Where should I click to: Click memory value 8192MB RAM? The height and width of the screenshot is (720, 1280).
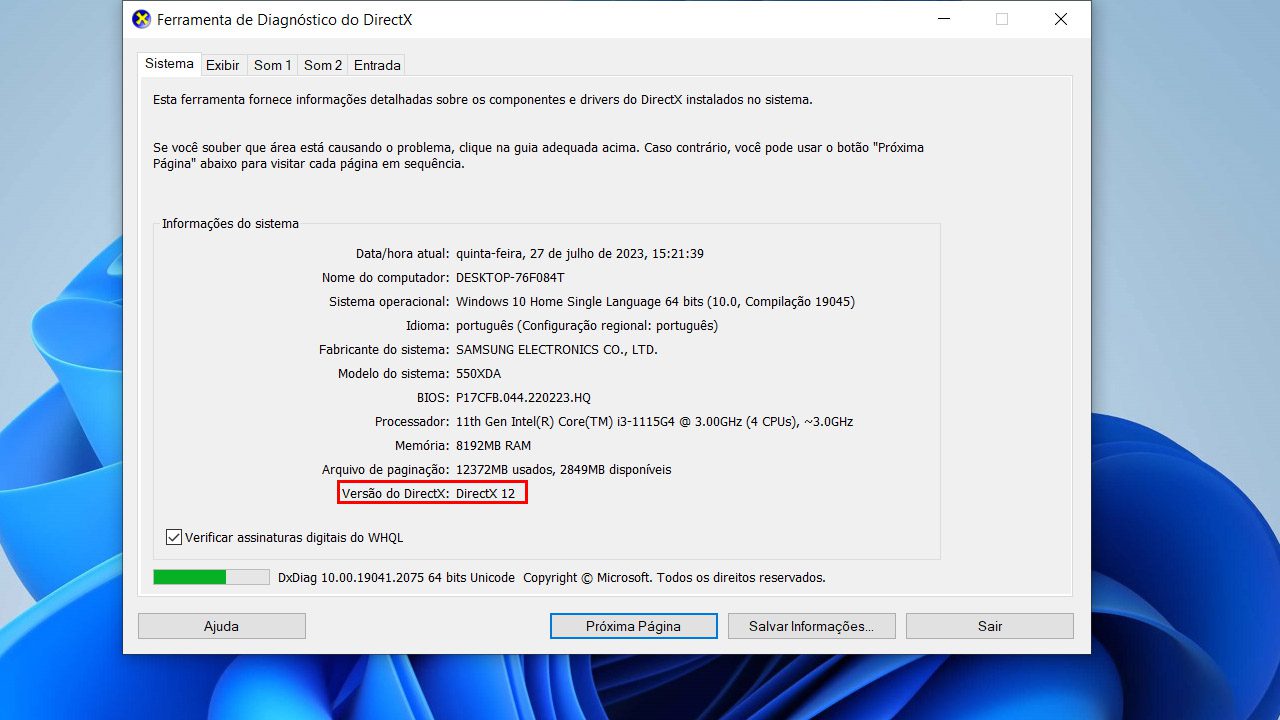494,446
